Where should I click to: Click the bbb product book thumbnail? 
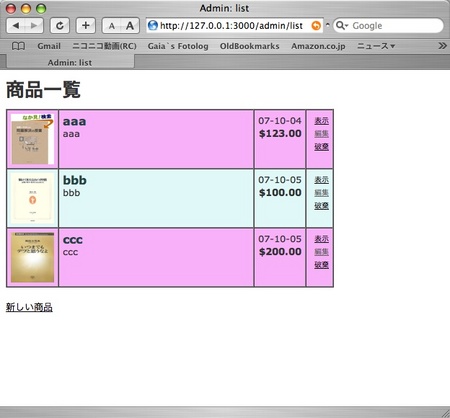coord(32,198)
